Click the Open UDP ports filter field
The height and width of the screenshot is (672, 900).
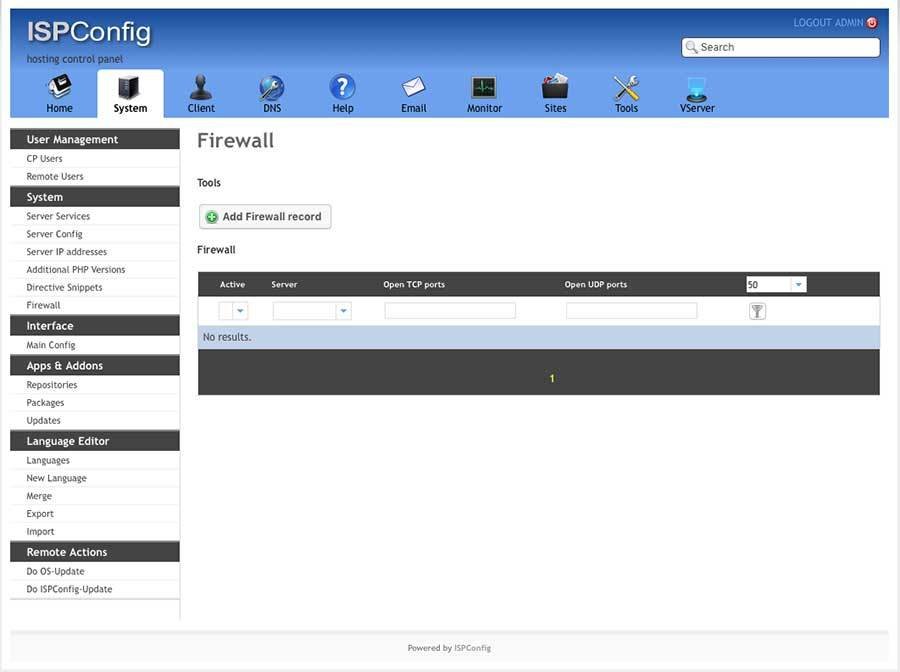(x=631, y=311)
